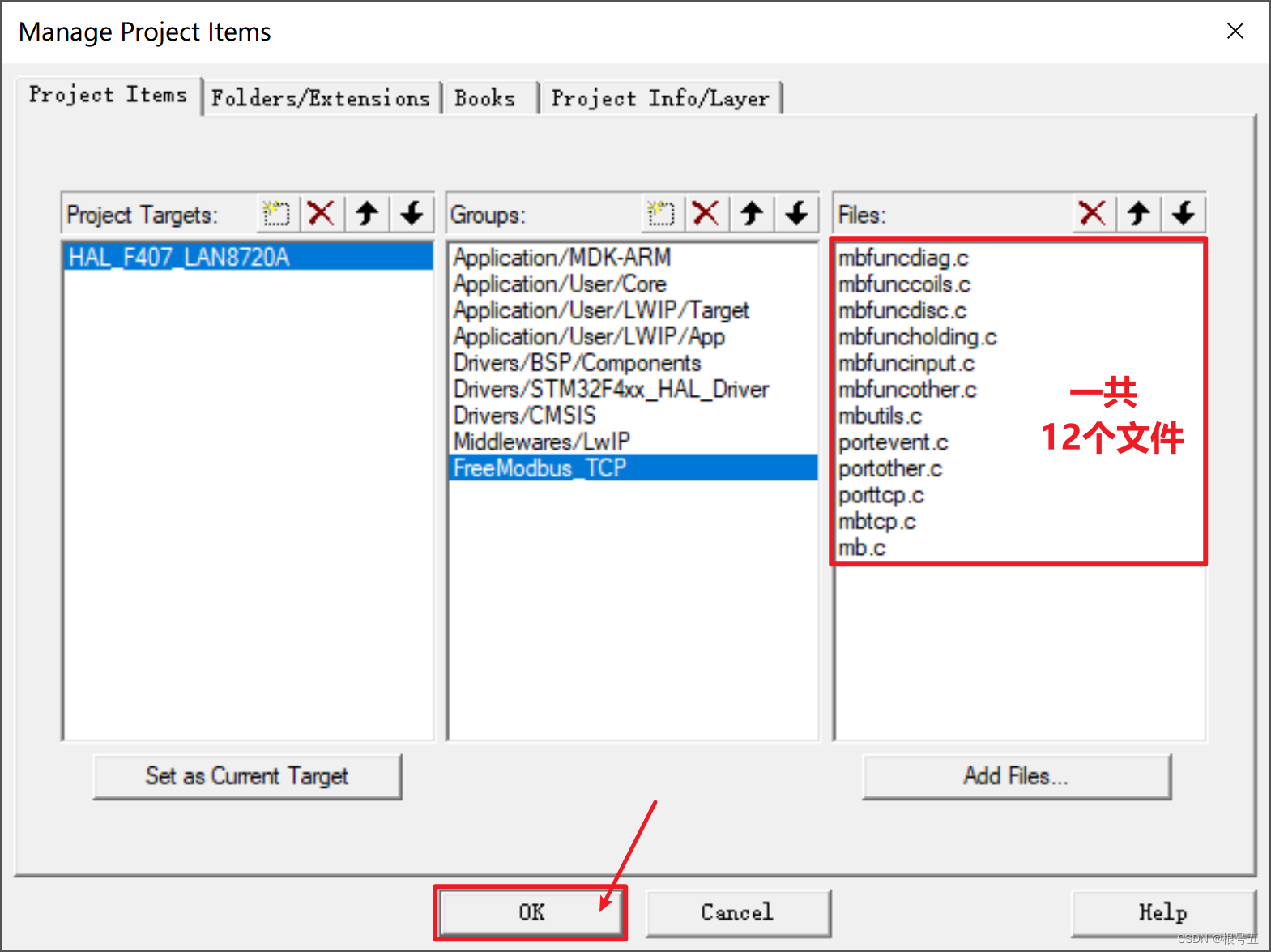Move the selected Group up
The width and height of the screenshot is (1271, 952).
click(x=752, y=214)
